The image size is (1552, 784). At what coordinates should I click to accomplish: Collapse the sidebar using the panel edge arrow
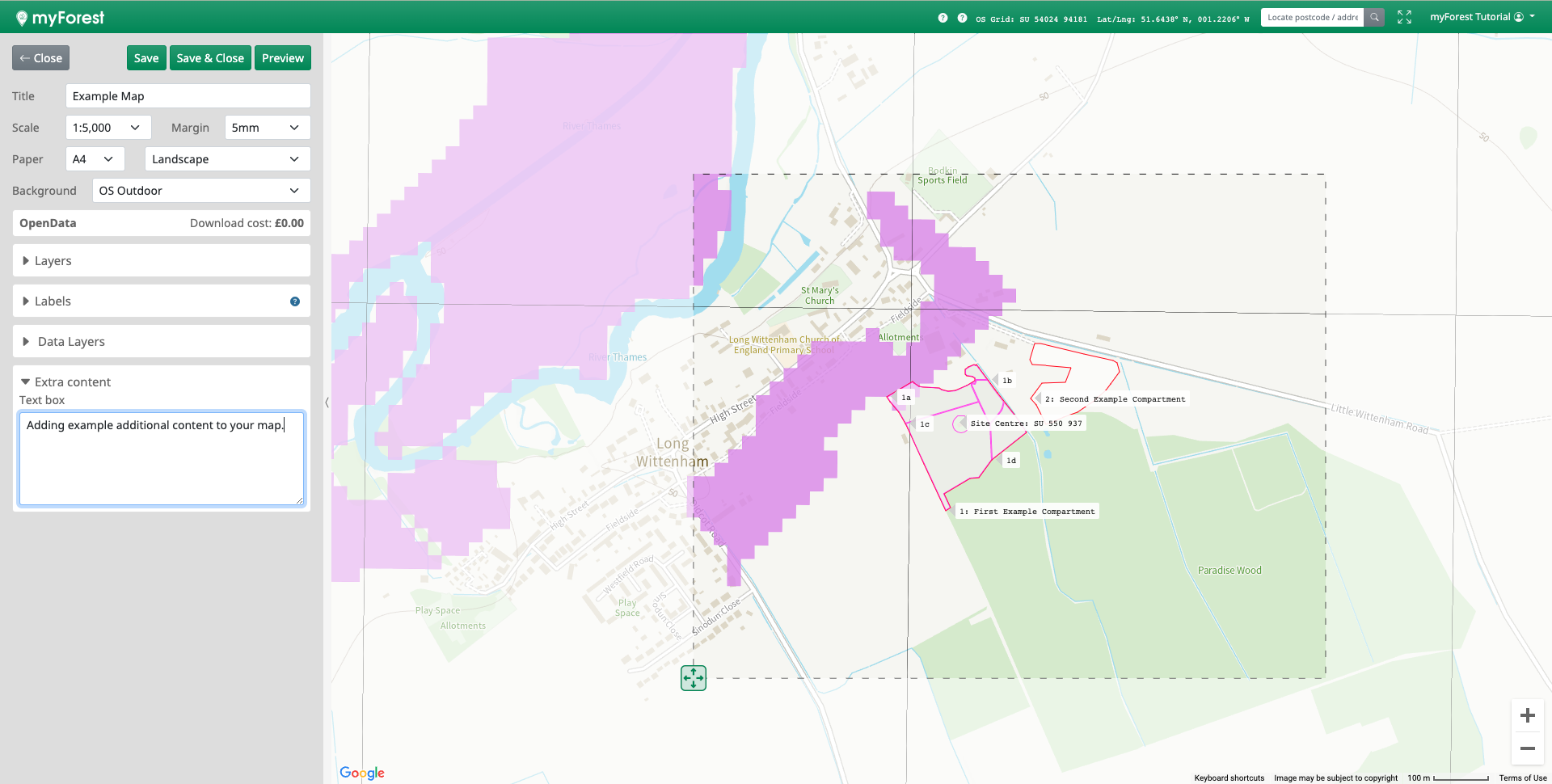[x=327, y=402]
